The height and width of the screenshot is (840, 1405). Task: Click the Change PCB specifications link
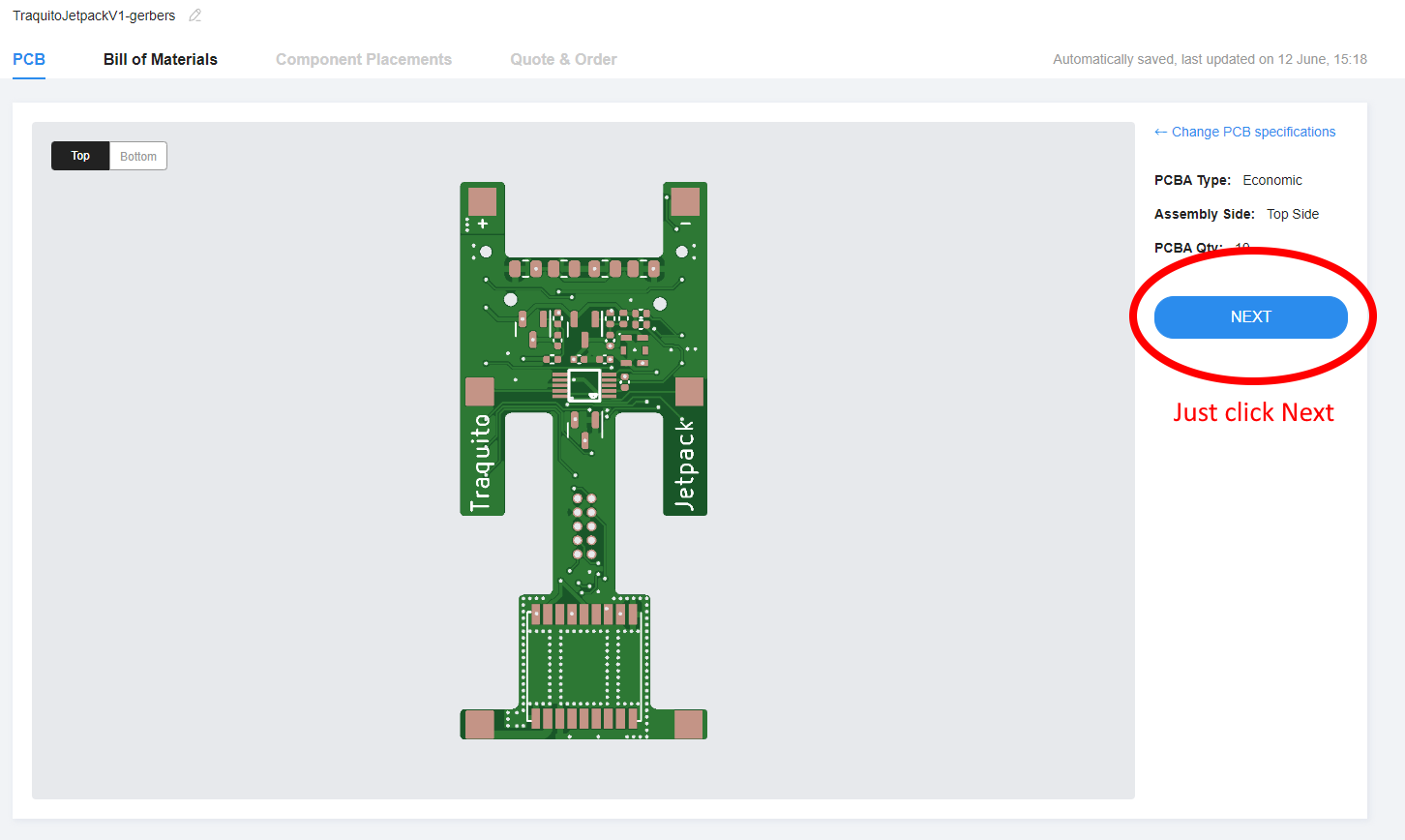point(1253,132)
